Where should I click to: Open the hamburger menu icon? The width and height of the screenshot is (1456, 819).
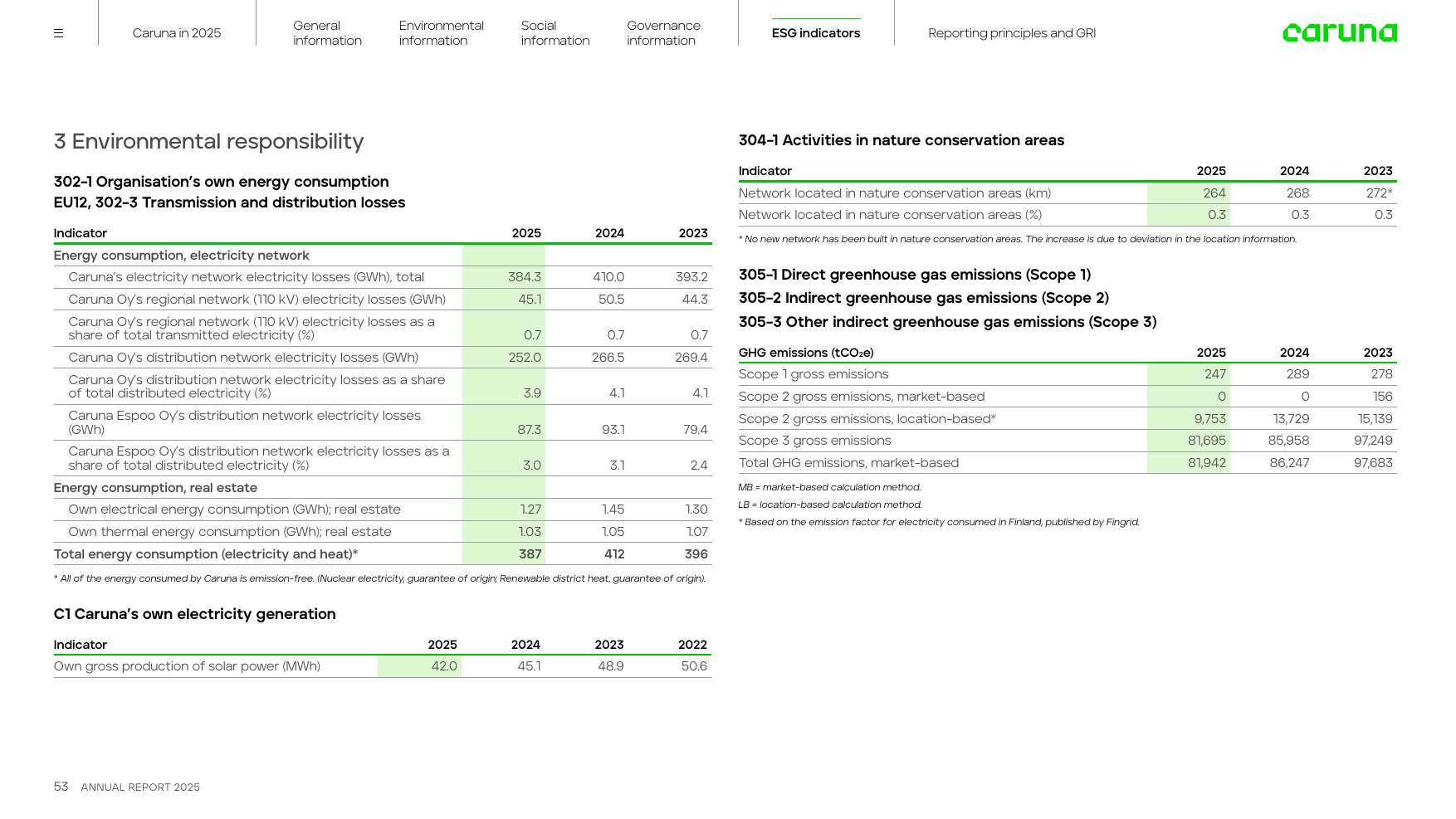click(x=58, y=33)
